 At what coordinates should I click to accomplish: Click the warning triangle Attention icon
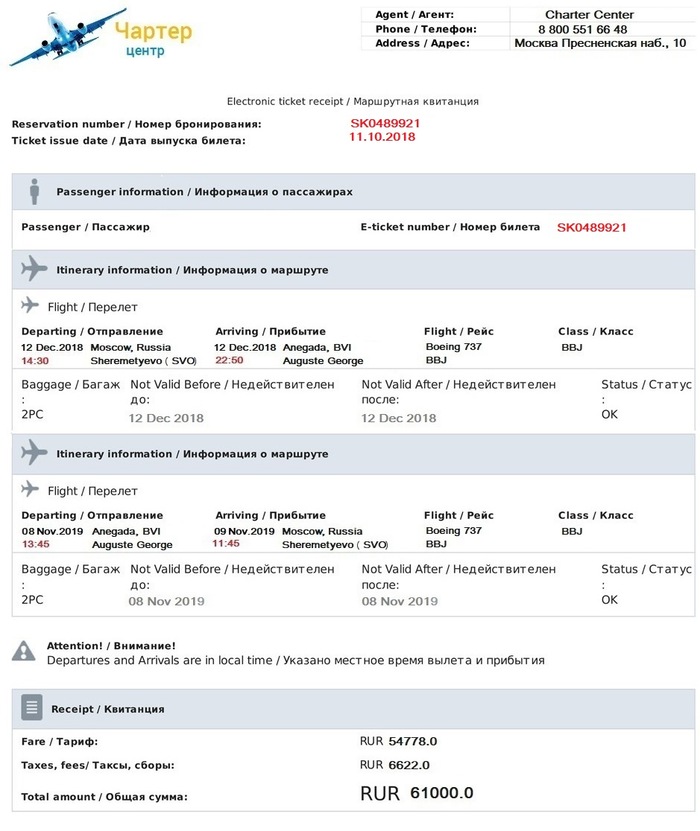pyautogui.click(x=23, y=652)
